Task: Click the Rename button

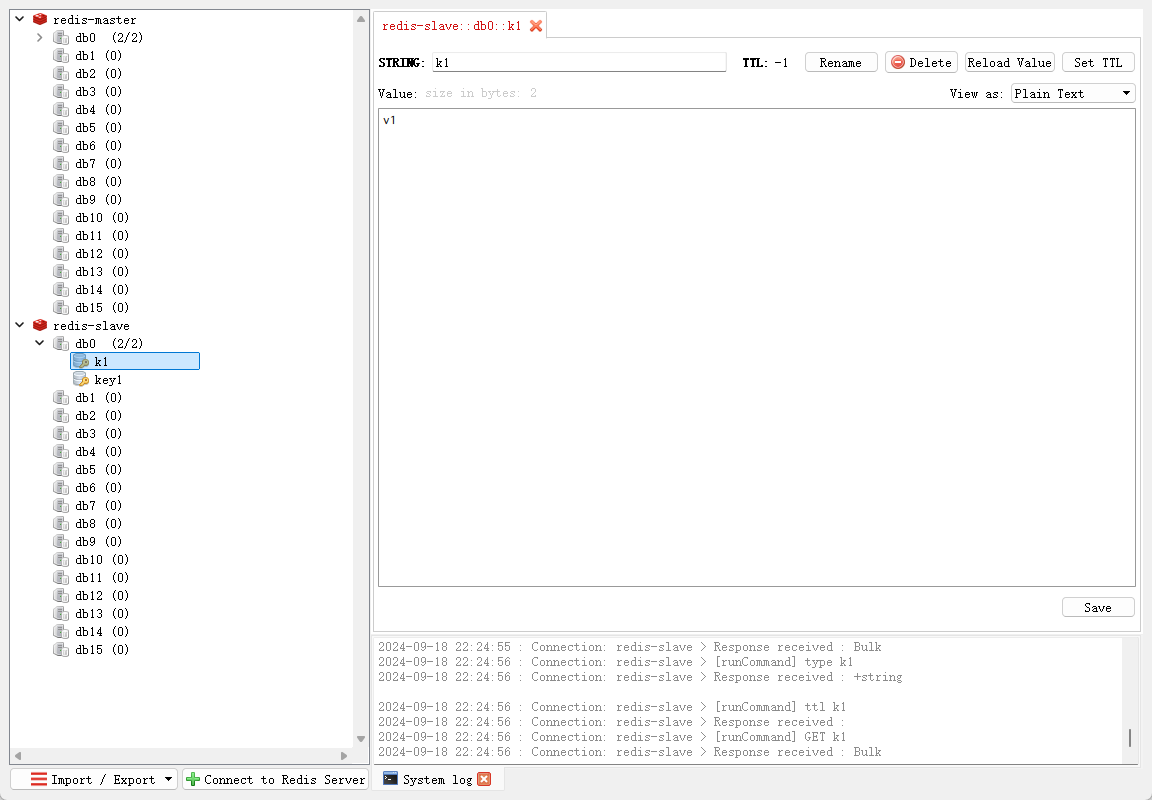Action: click(841, 62)
